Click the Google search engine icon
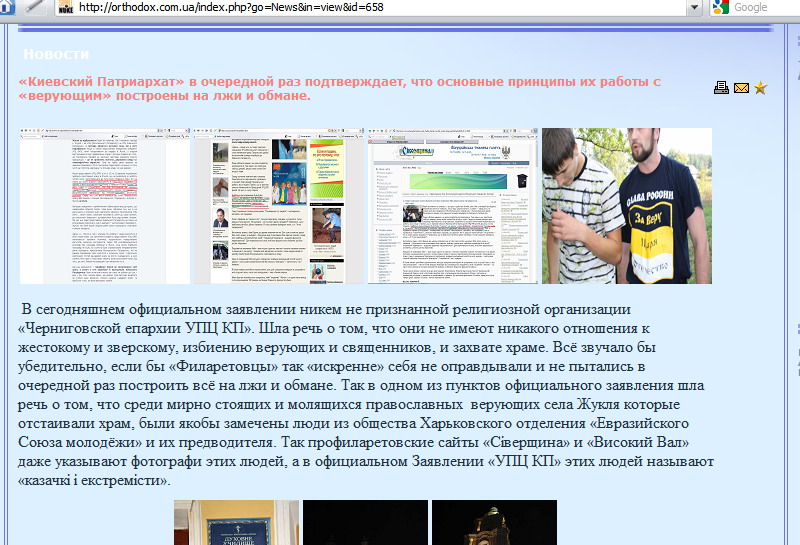 tap(719, 8)
